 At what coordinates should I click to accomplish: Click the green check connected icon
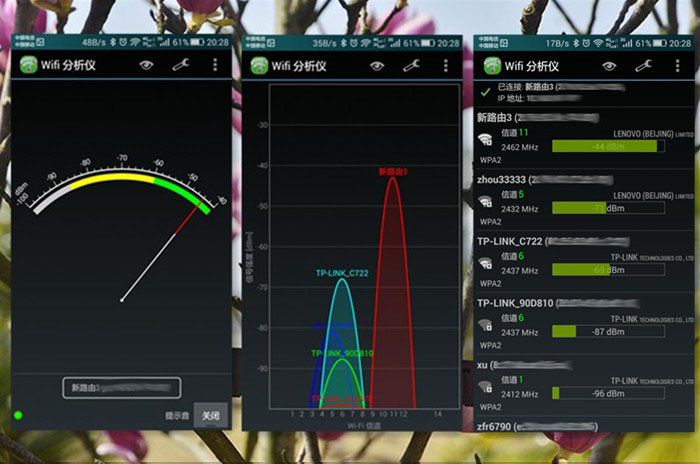click(x=485, y=92)
